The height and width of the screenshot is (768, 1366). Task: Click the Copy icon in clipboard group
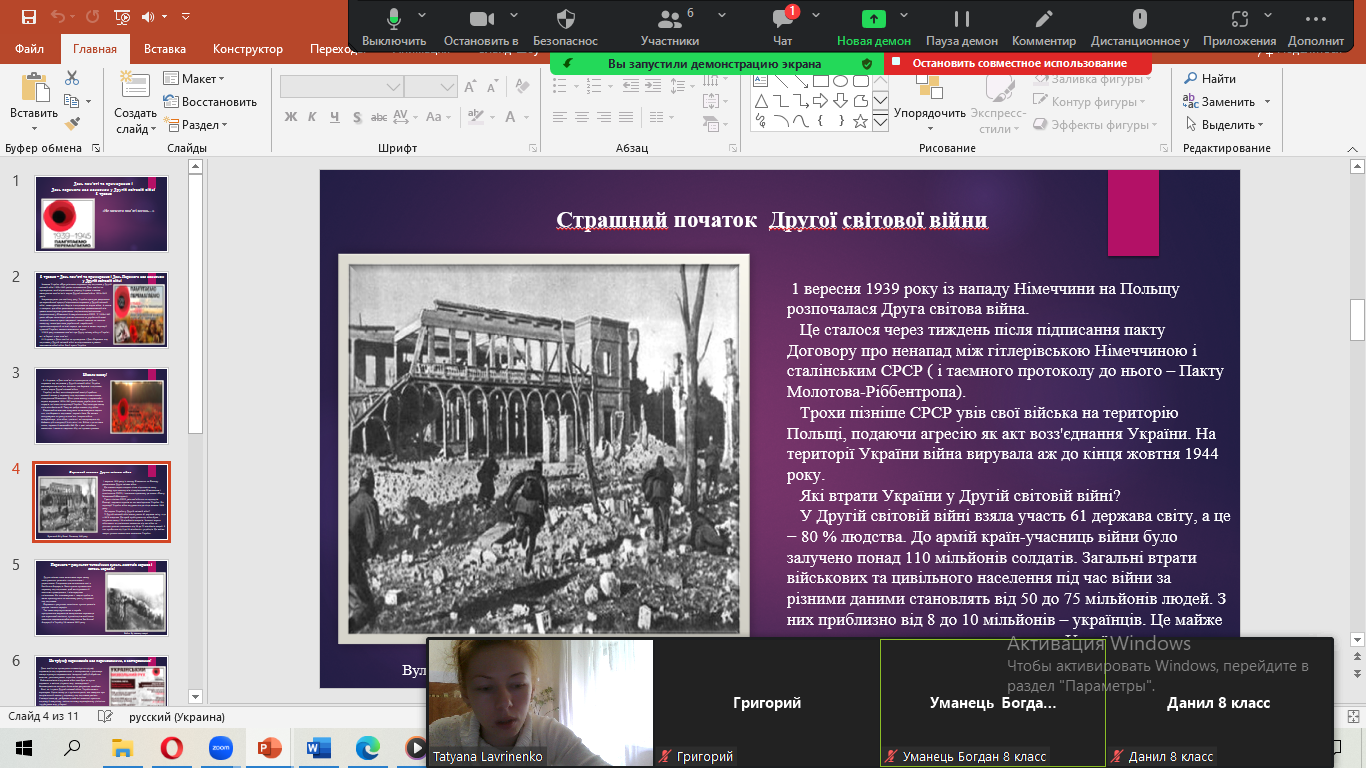point(72,101)
